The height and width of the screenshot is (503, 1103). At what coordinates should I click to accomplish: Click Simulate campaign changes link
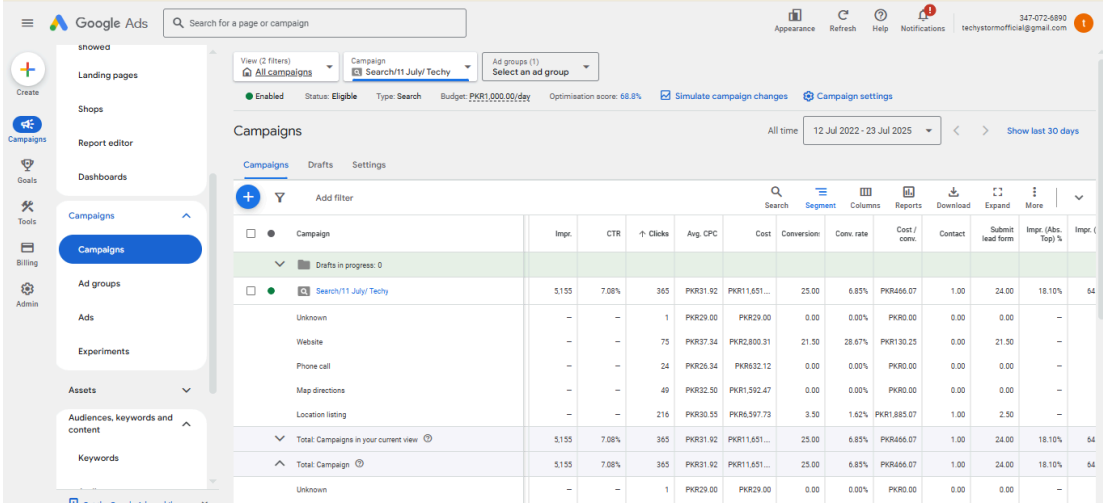pyautogui.click(x=724, y=96)
